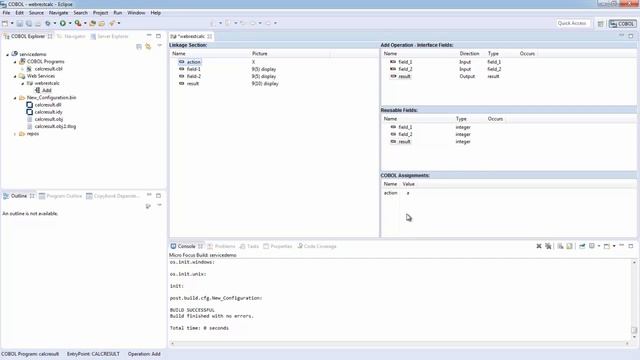This screenshot has height=360, width=640.
Task: Switch to the Problems tab
Action: 221,246
